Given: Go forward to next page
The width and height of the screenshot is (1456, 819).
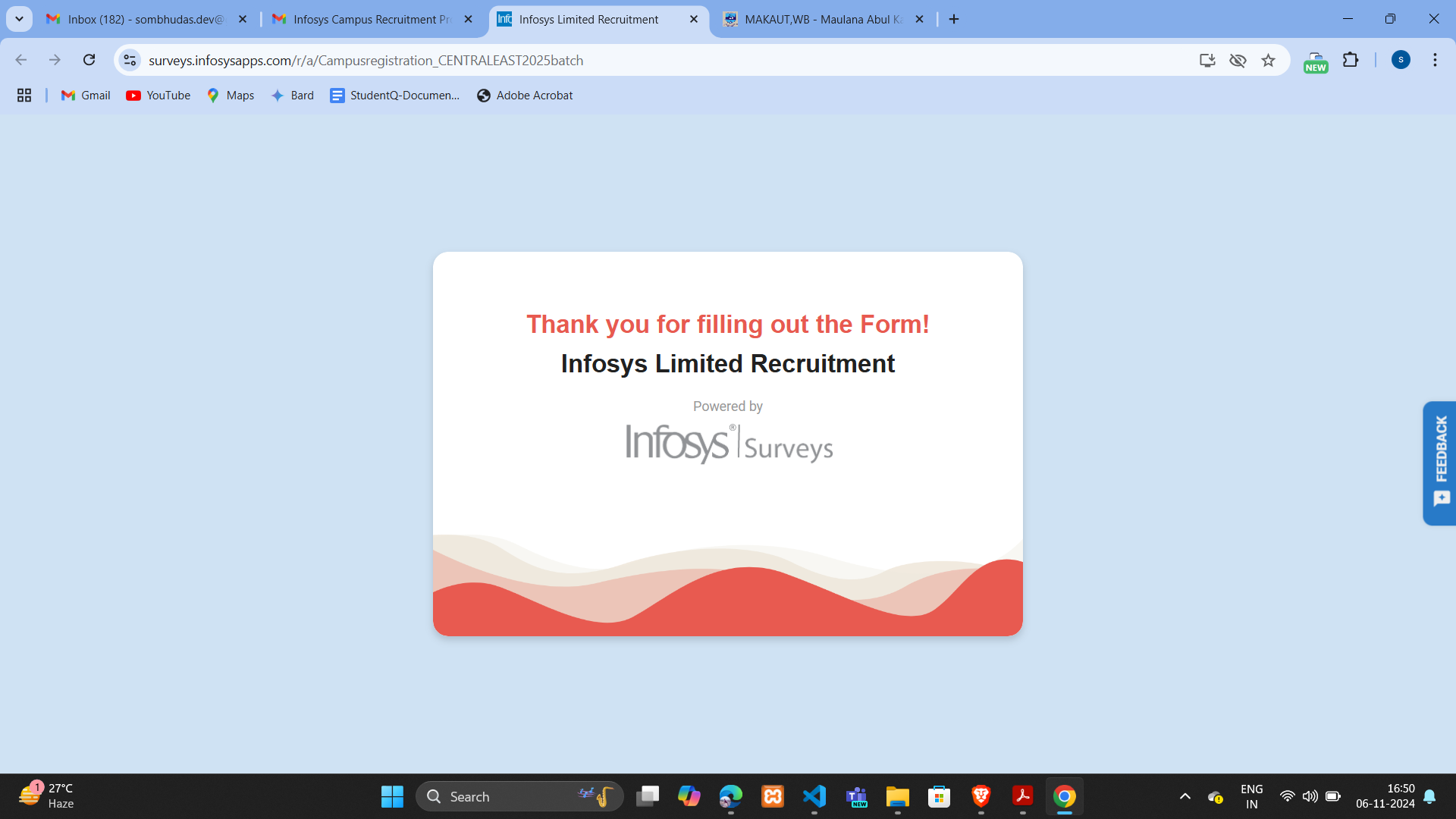Looking at the screenshot, I should click(x=55, y=60).
